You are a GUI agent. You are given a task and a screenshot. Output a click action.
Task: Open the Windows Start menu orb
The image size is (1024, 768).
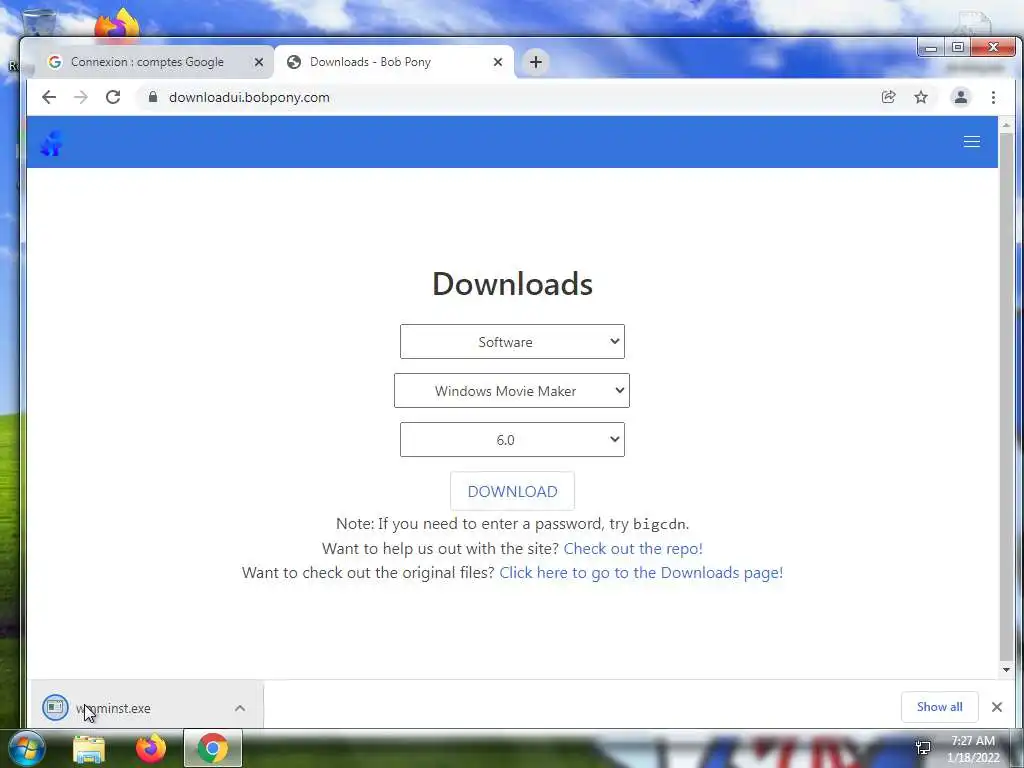pos(26,748)
